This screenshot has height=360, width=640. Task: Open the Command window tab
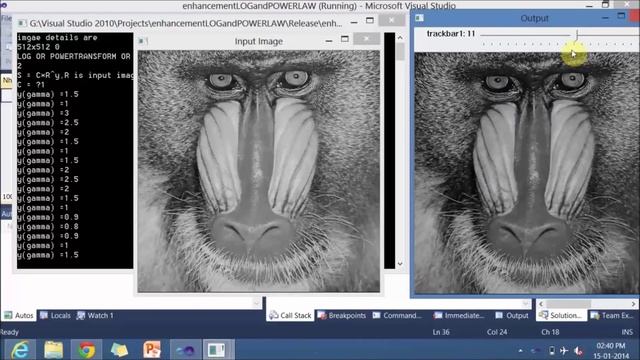pos(397,315)
